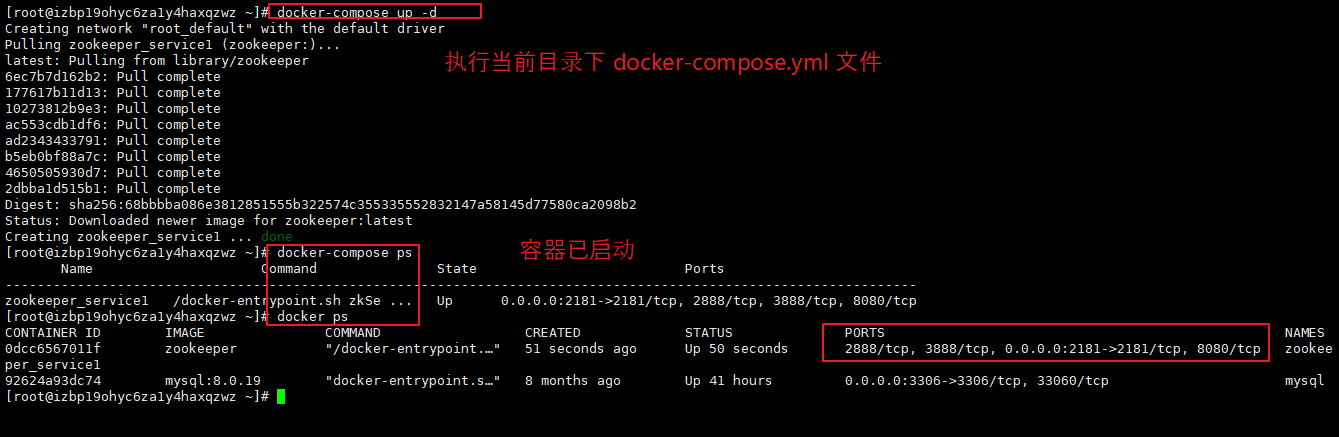This screenshot has height=437, width=1339.
Task: Click the 'Up 50 seconds' status
Action: tap(737, 349)
